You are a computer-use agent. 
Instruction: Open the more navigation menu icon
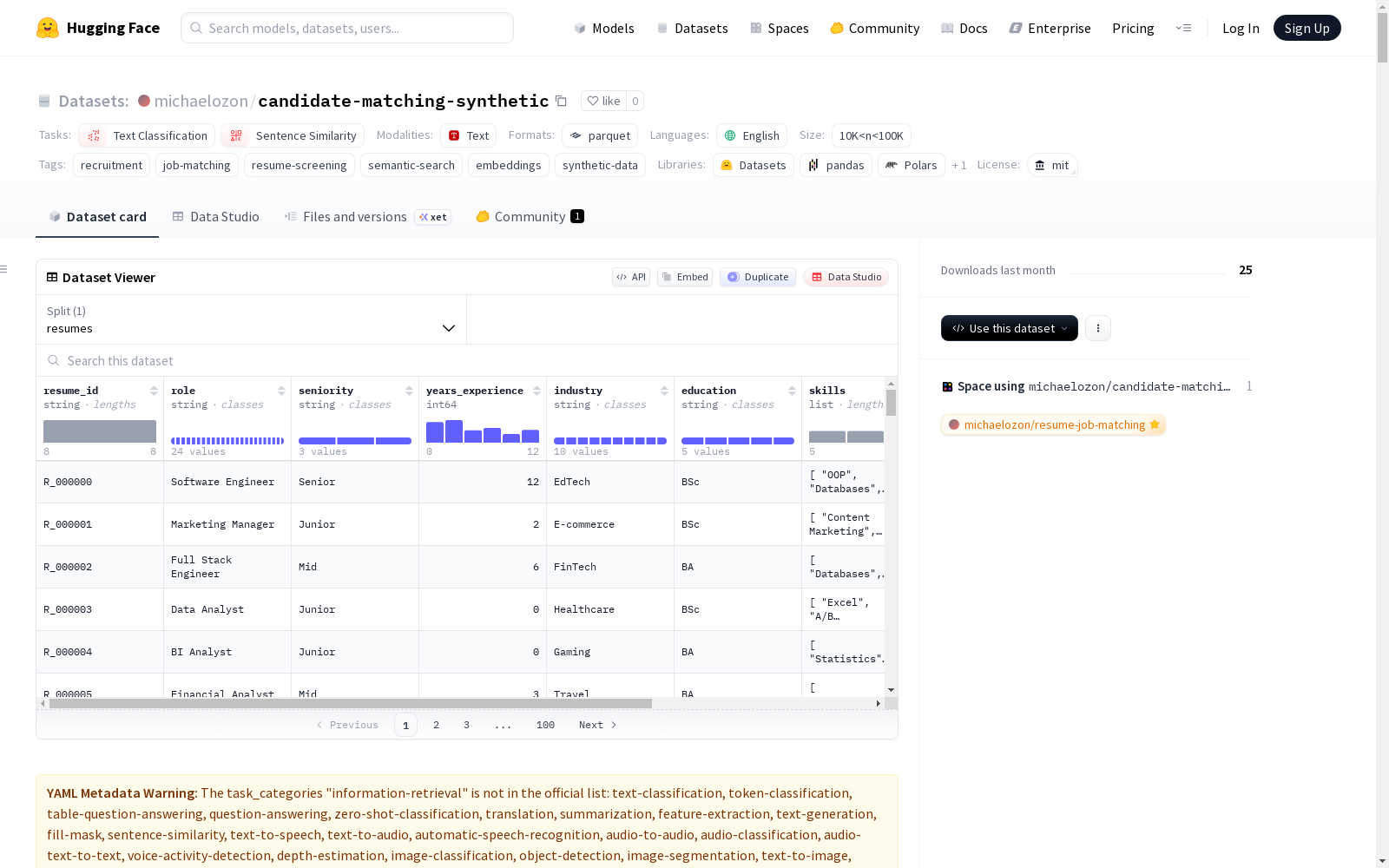1183,28
